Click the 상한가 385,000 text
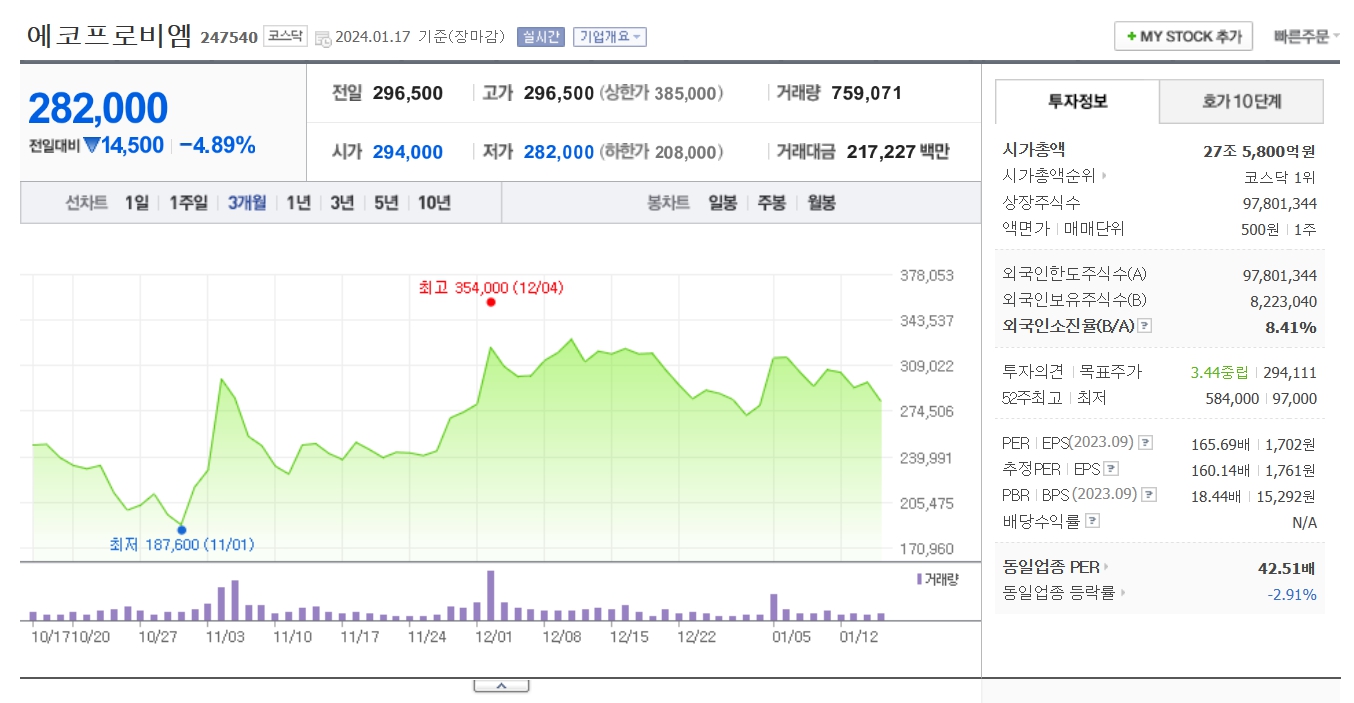 click(661, 93)
